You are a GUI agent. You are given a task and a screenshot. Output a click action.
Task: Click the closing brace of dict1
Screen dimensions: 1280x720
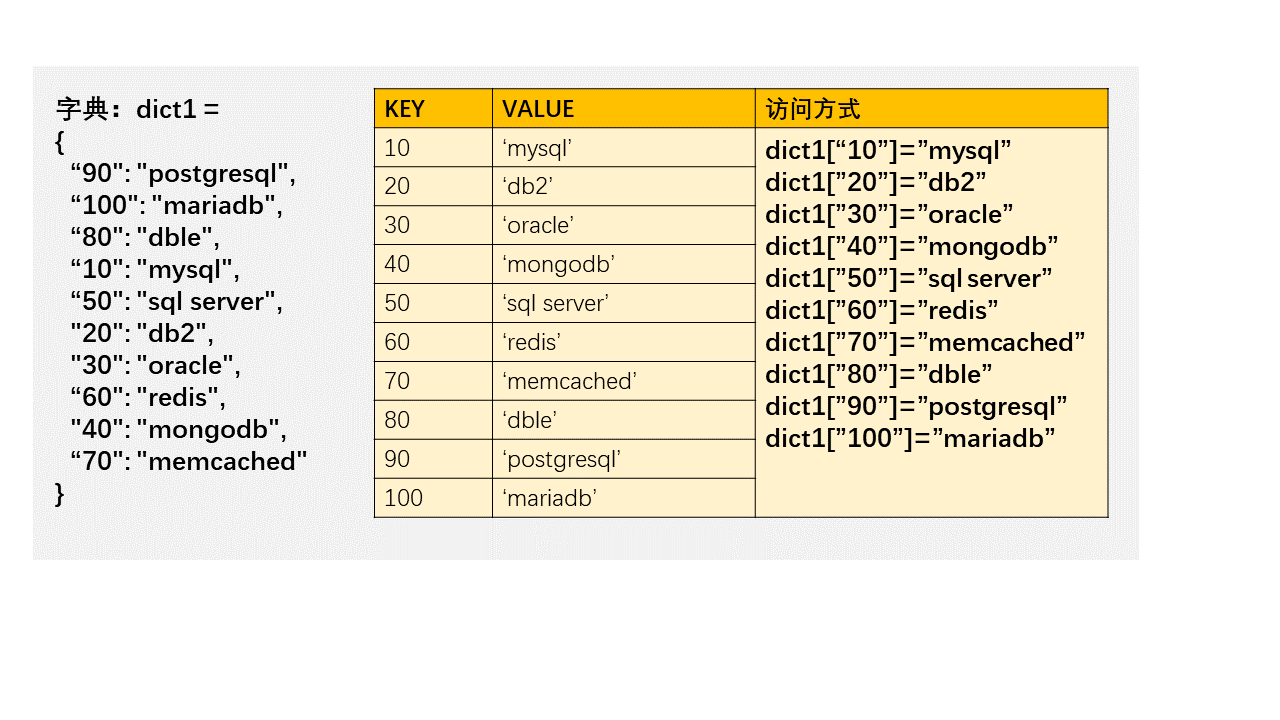point(60,494)
